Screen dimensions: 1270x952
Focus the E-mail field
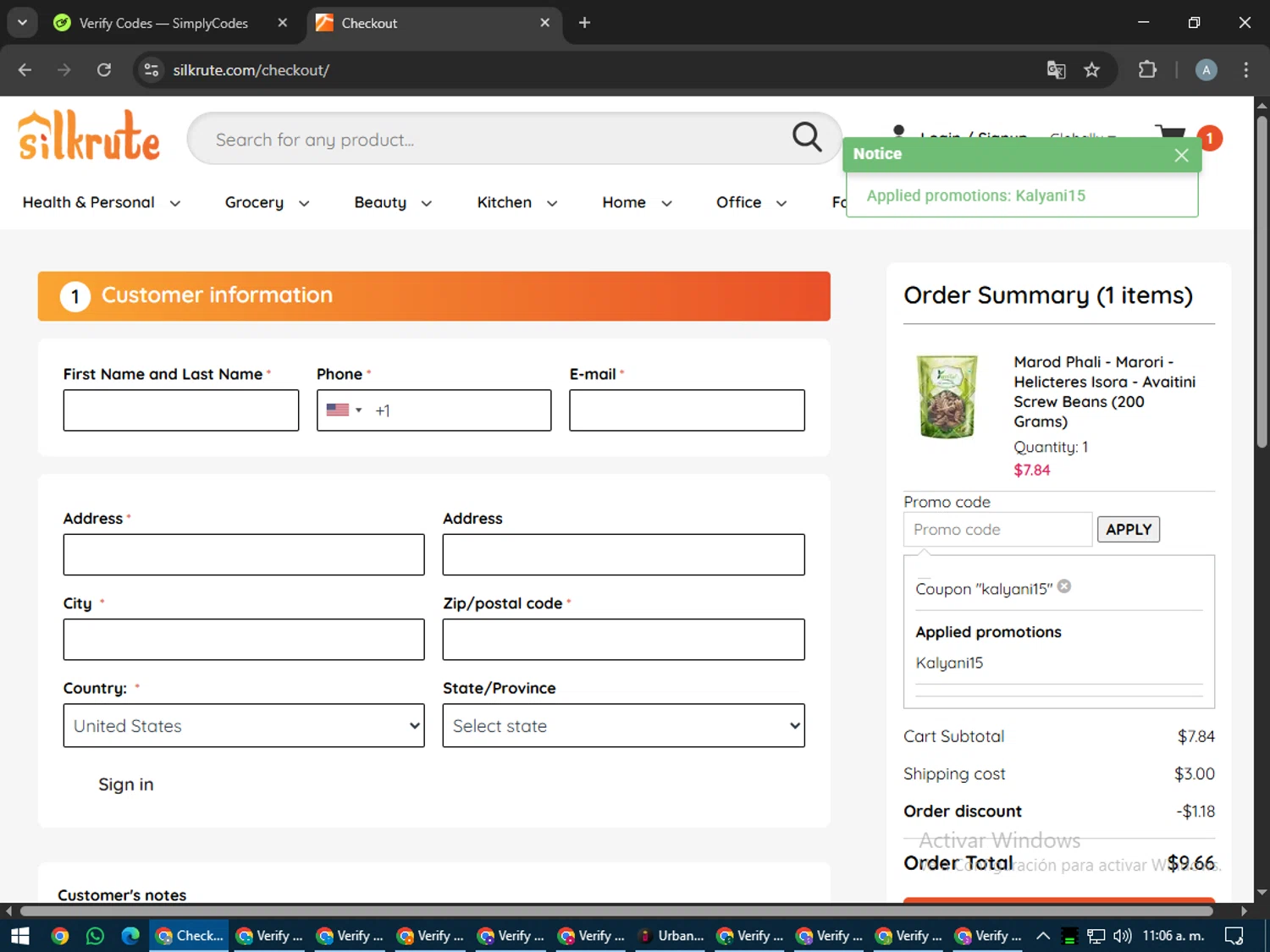coord(687,410)
